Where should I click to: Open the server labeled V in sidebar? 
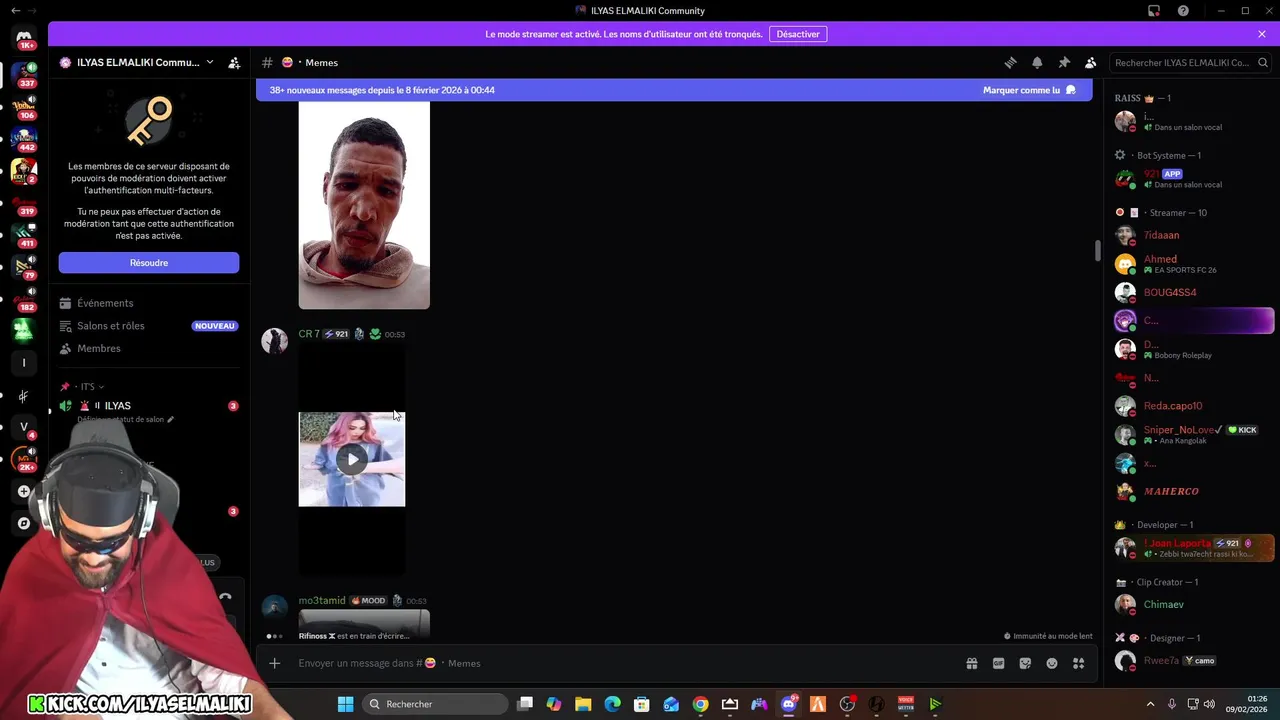[x=24, y=427]
